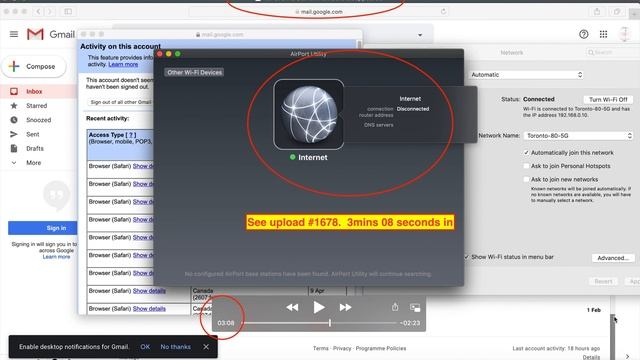640x360 pixels.
Task: Play the video in the player overlay
Action: coord(319,307)
